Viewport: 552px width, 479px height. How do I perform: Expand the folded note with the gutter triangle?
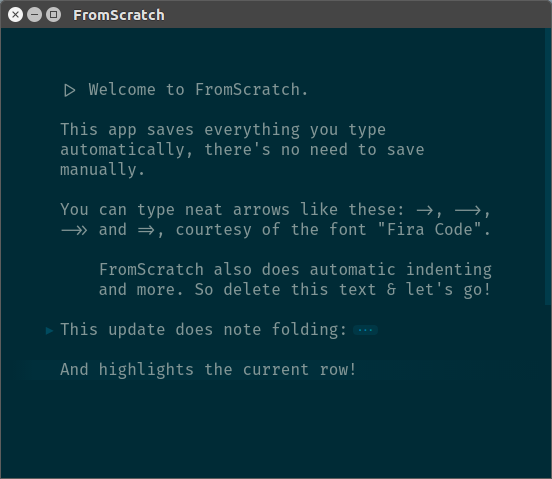[49, 330]
